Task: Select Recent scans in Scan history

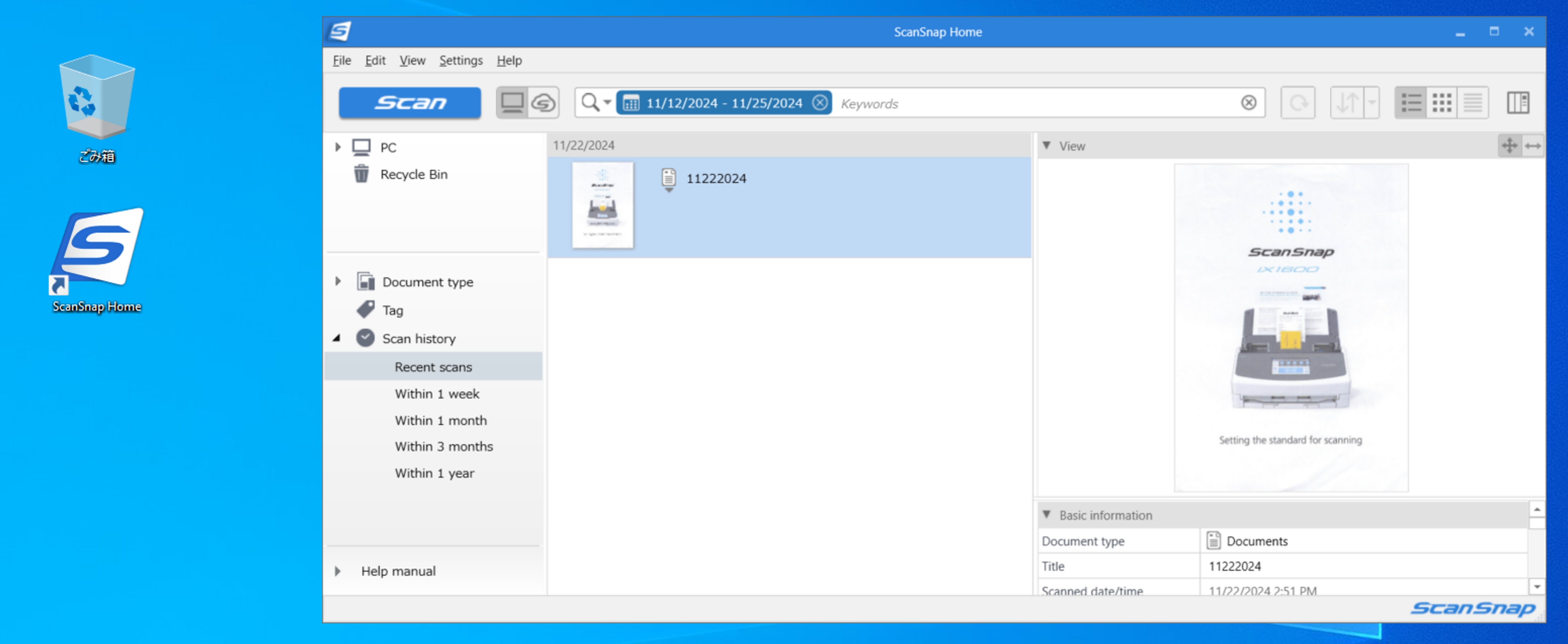Action: [x=433, y=367]
